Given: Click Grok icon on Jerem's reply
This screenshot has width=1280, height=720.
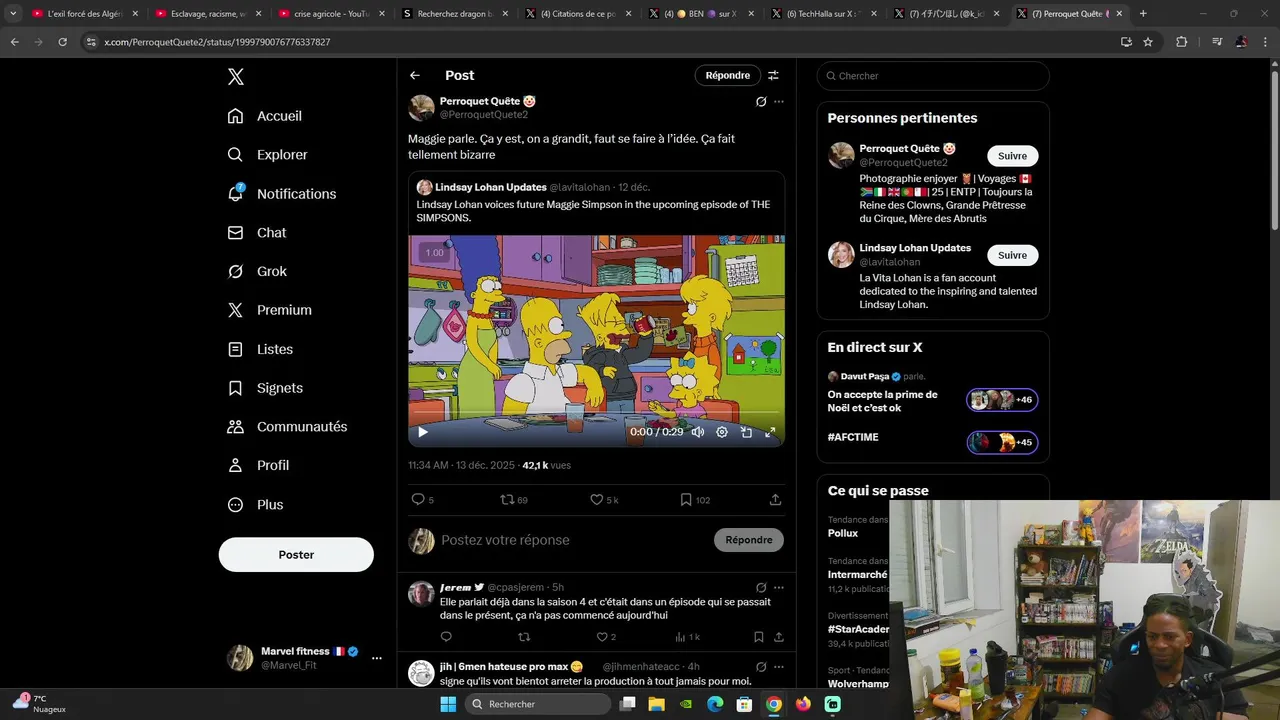Looking at the screenshot, I should tap(761, 588).
